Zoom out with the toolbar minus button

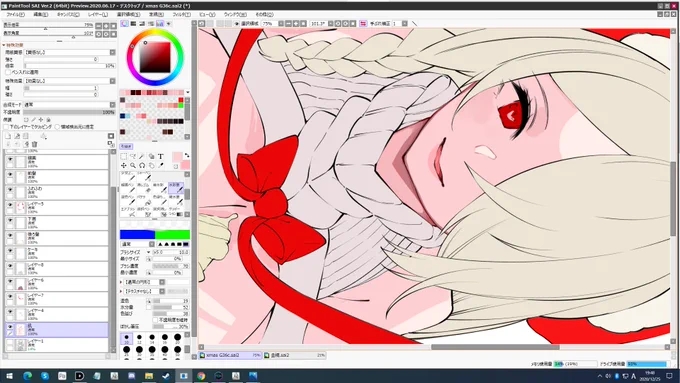pos(288,23)
